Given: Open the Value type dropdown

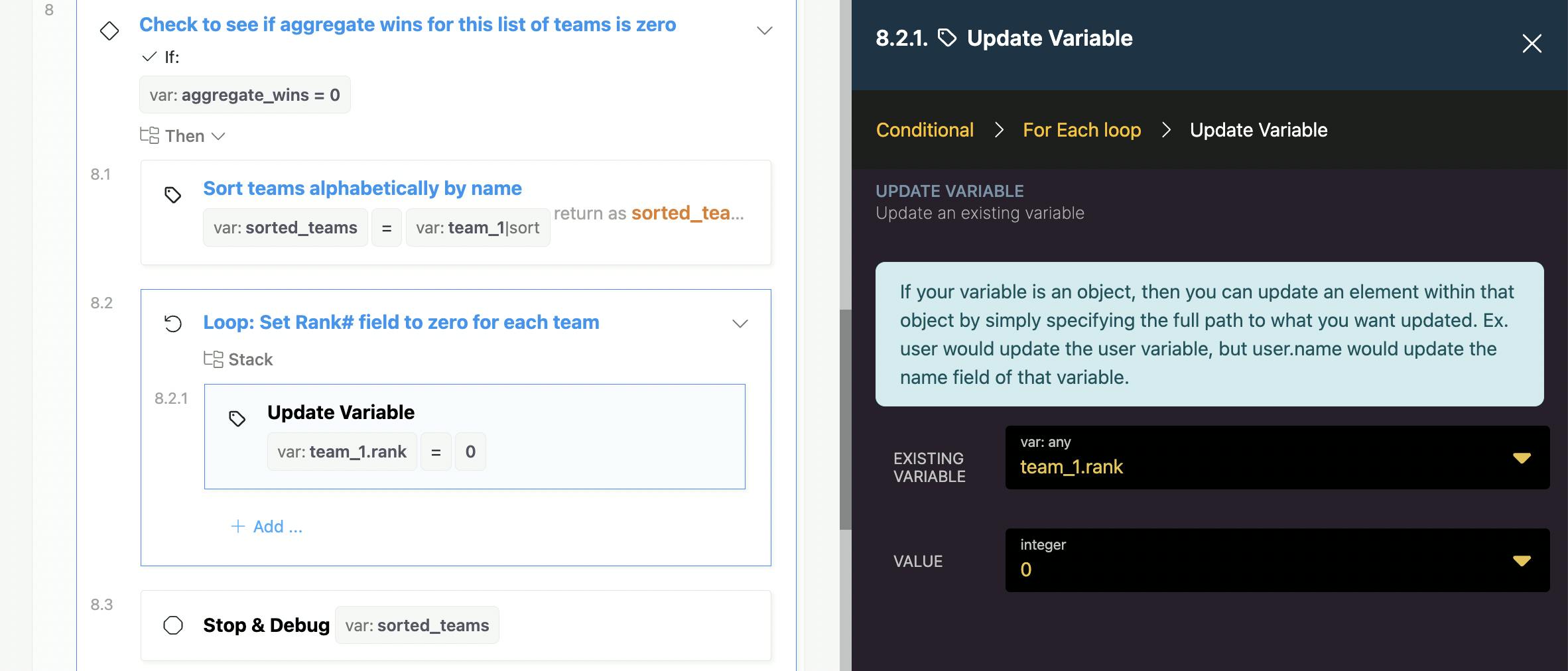Looking at the screenshot, I should coord(1521,561).
